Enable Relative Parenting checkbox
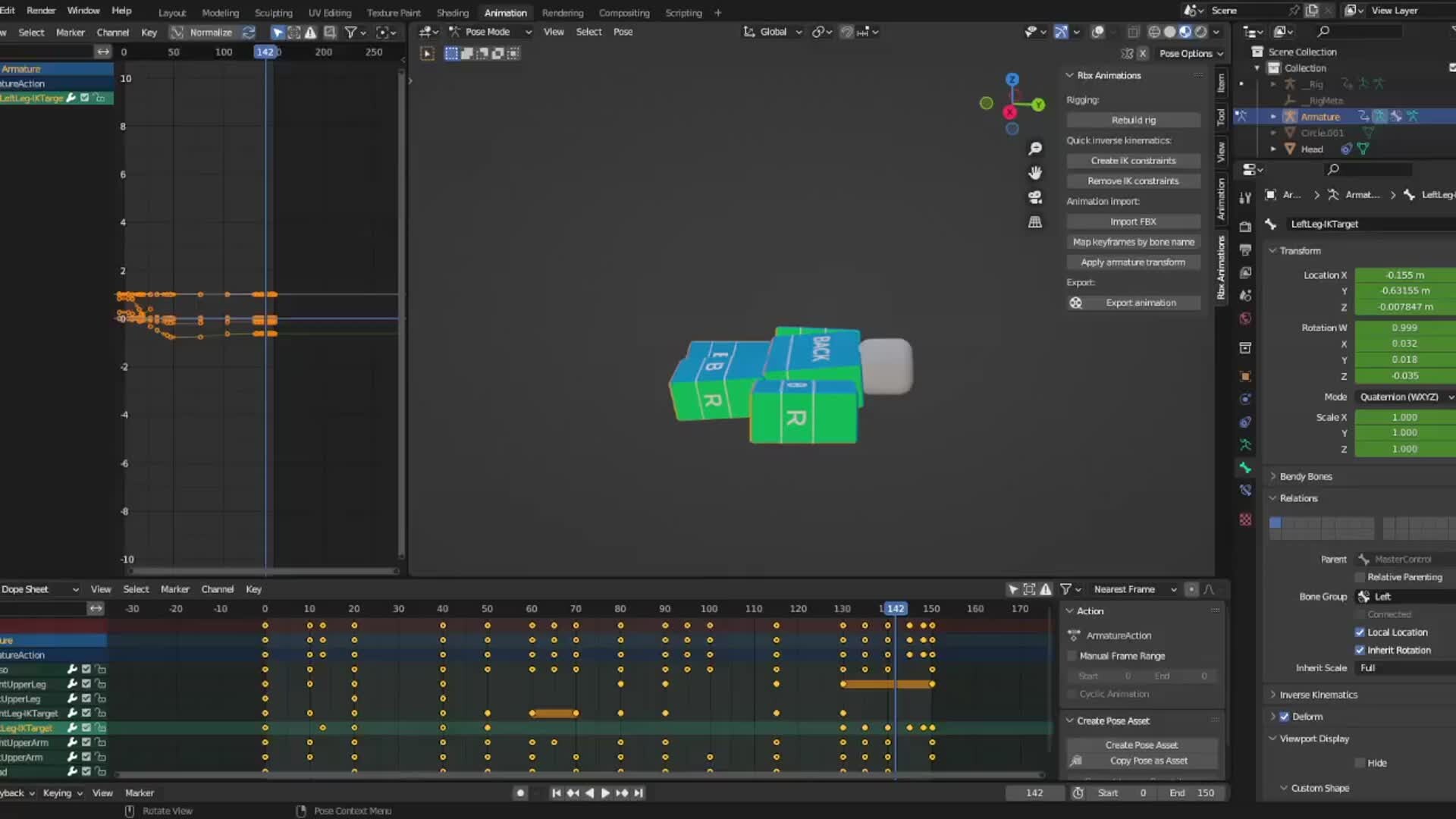The width and height of the screenshot is (1456, 819). 1360,577
